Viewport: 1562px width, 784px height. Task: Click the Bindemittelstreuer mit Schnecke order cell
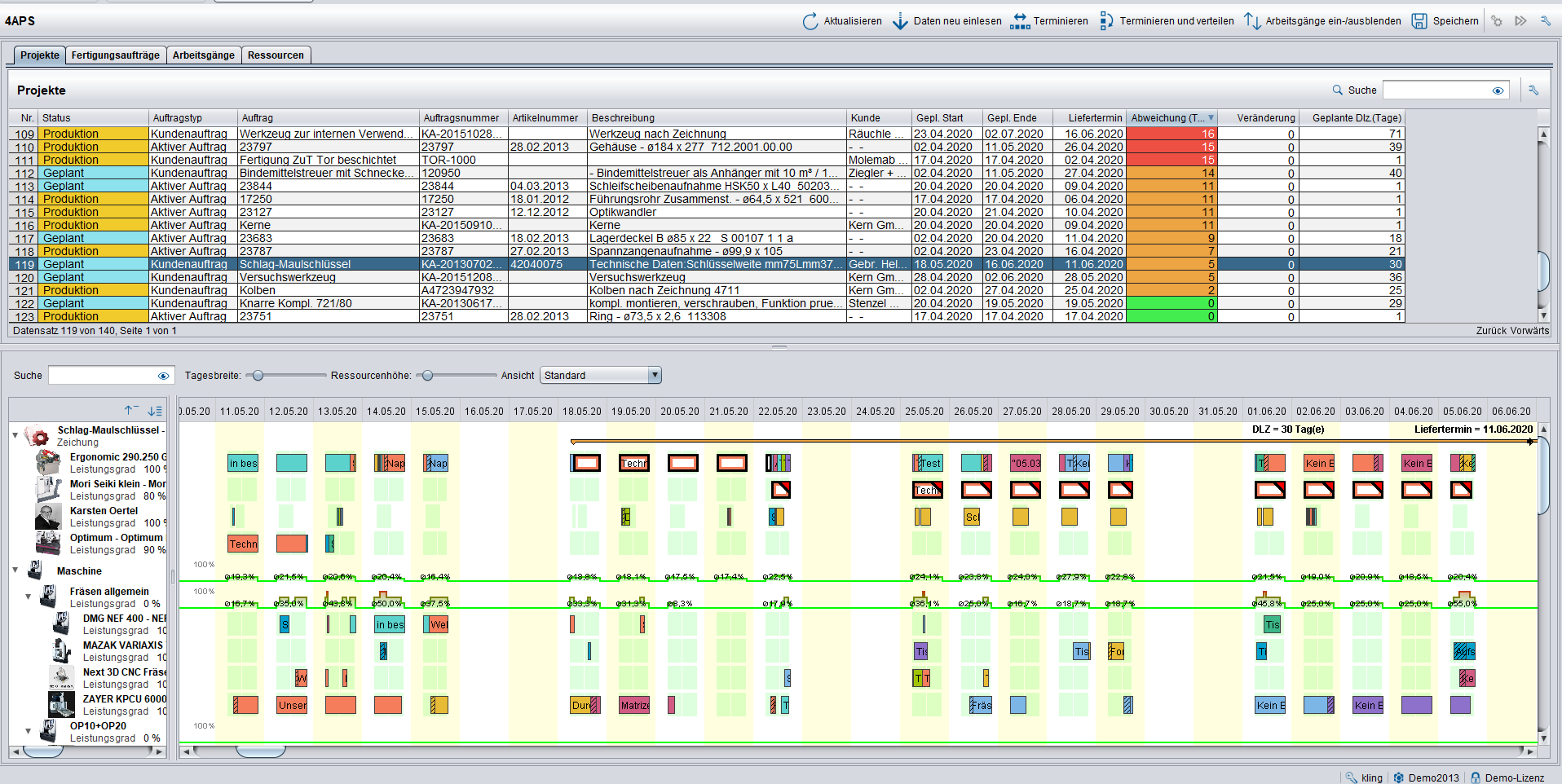pos(329,173)
